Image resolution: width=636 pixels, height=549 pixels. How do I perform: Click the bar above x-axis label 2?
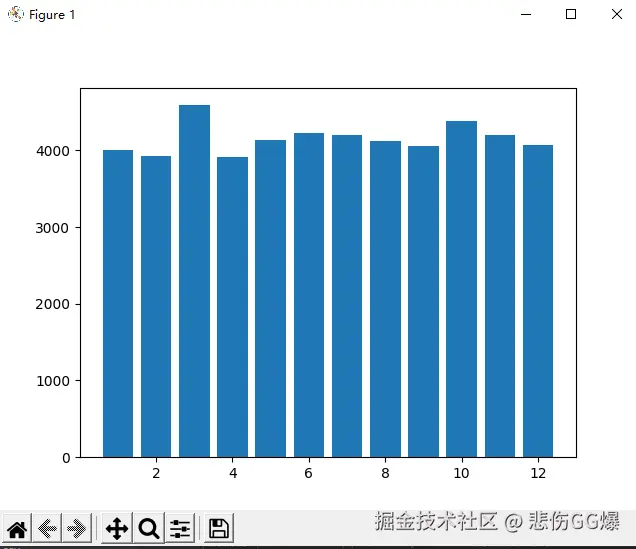tap(156, 307)
